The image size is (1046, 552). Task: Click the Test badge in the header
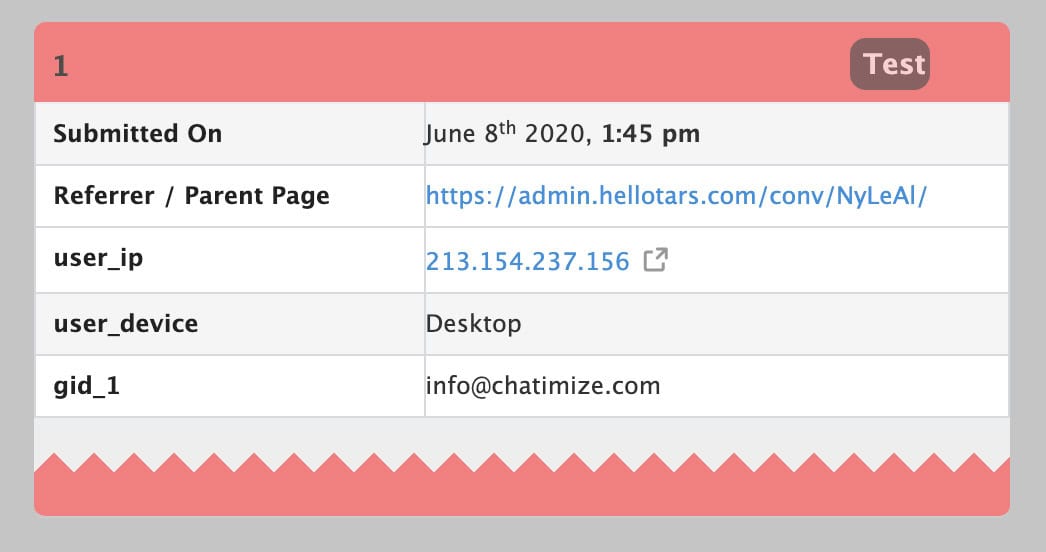point(889,64)
